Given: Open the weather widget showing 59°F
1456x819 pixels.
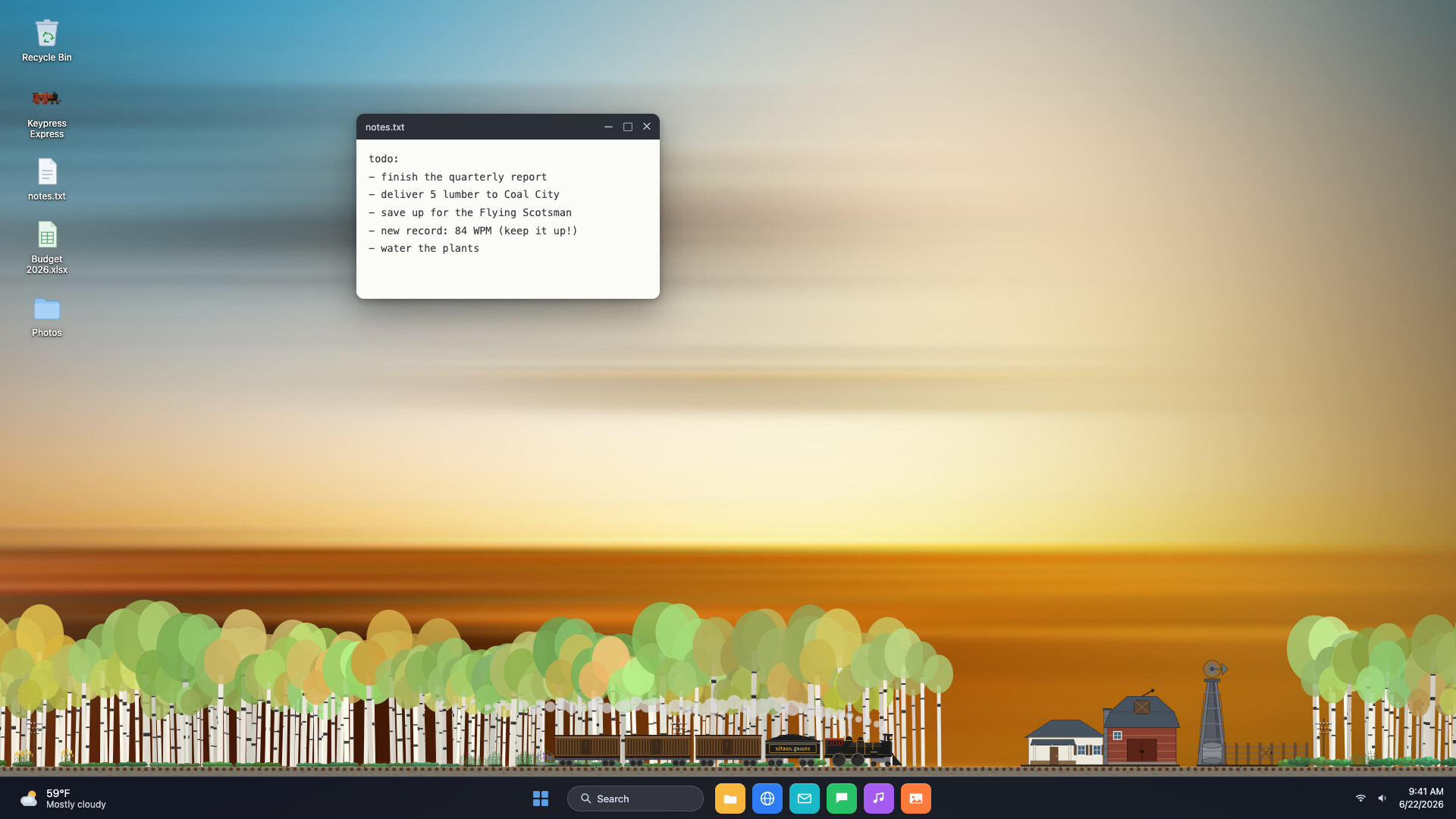Looking at the screenshot, I should [64, 799].
